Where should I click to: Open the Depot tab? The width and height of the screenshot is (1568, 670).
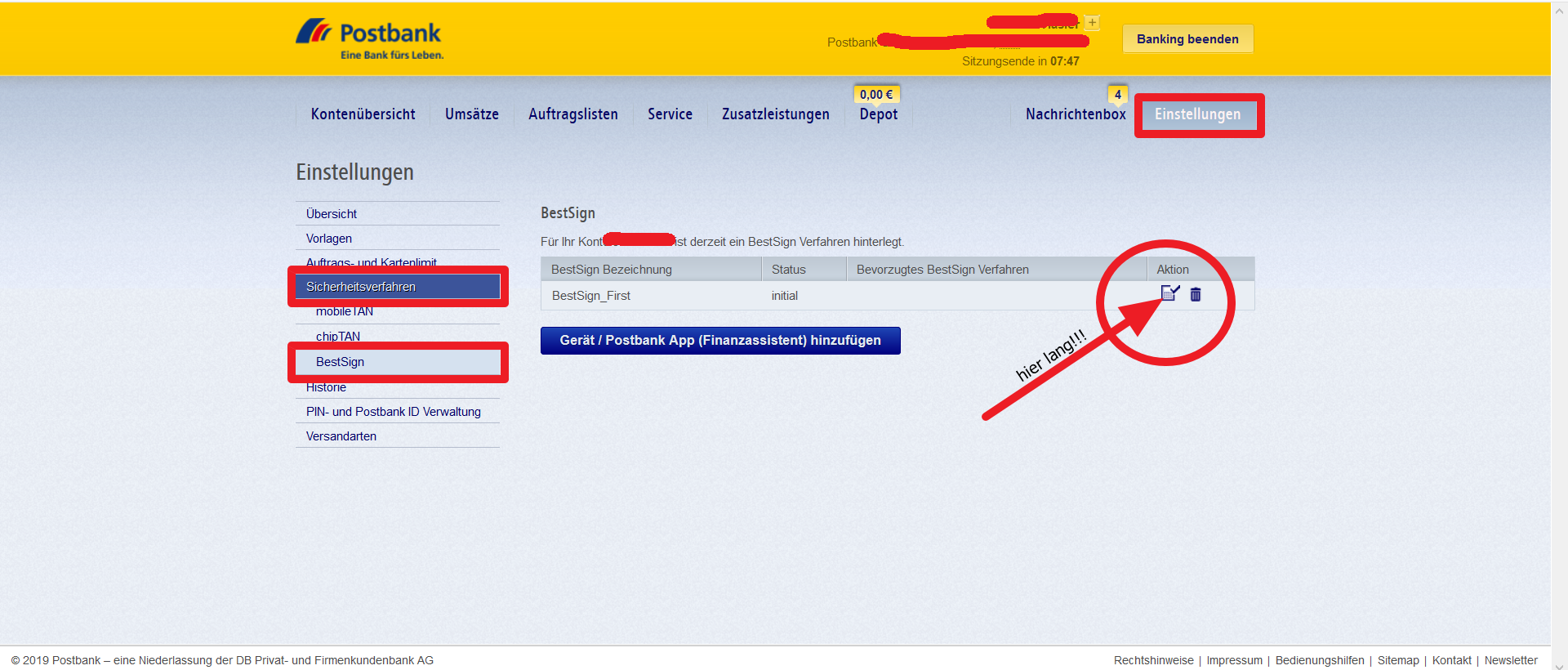point(879,114)
